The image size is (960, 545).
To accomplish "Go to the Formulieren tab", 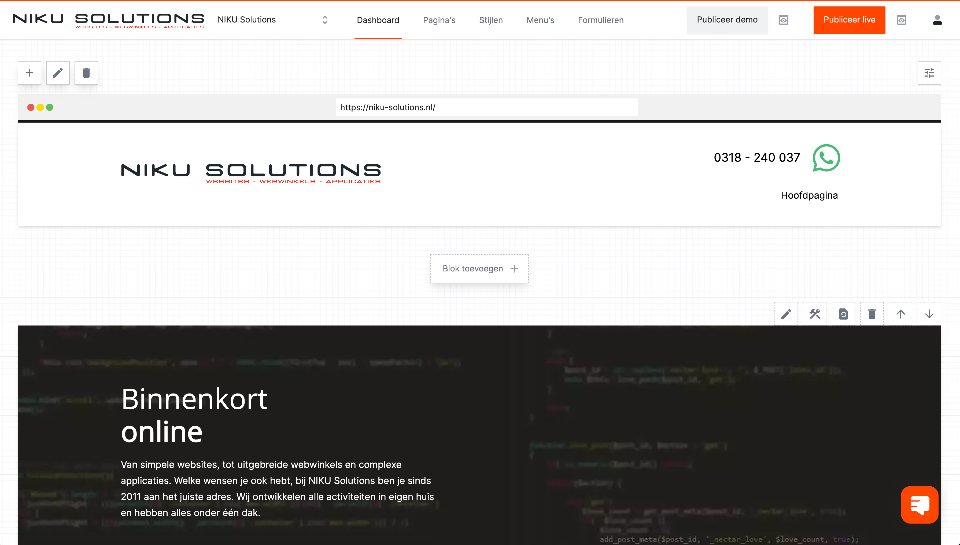I will click(x=601, y=20).
